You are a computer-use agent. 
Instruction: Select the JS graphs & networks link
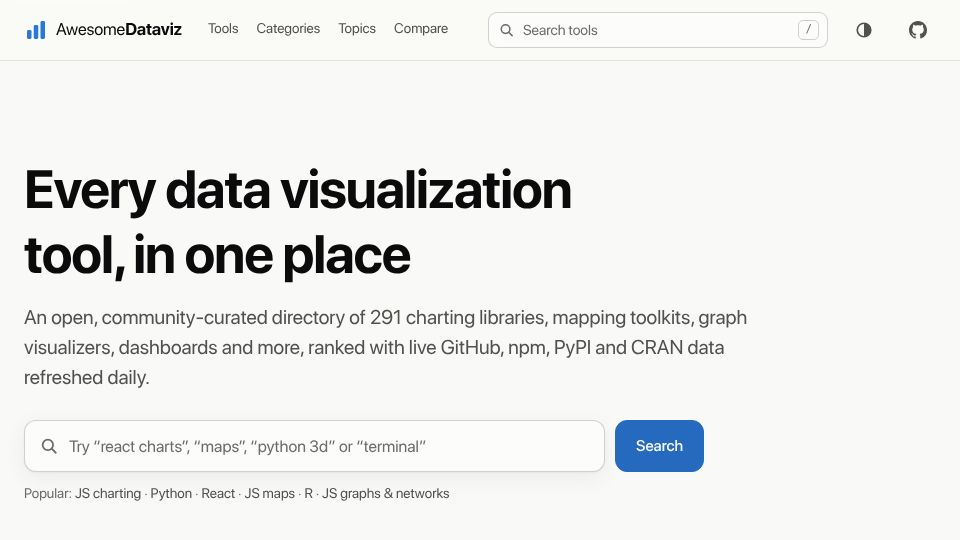[386, 493]
